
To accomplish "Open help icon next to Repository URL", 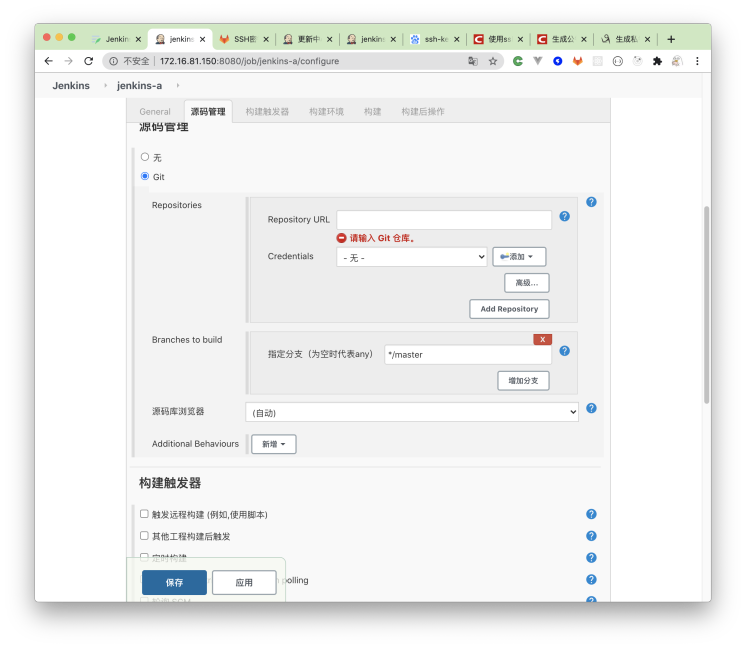I will 564,216.
